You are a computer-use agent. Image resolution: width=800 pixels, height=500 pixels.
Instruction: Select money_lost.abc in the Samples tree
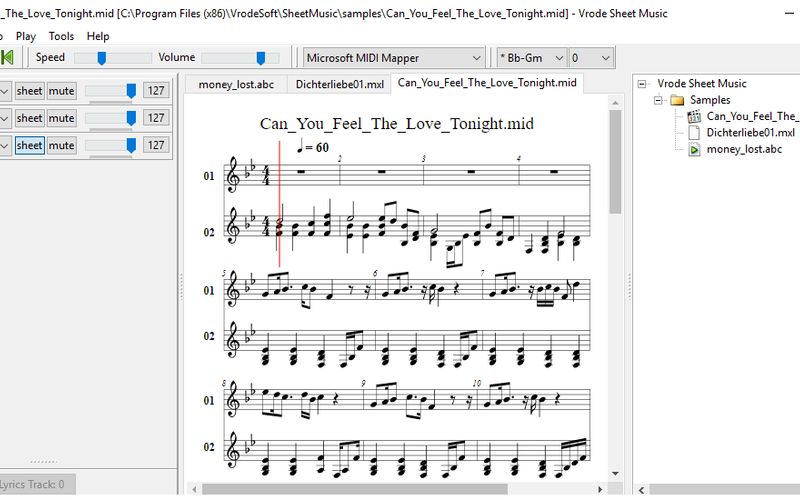point(744,149)
